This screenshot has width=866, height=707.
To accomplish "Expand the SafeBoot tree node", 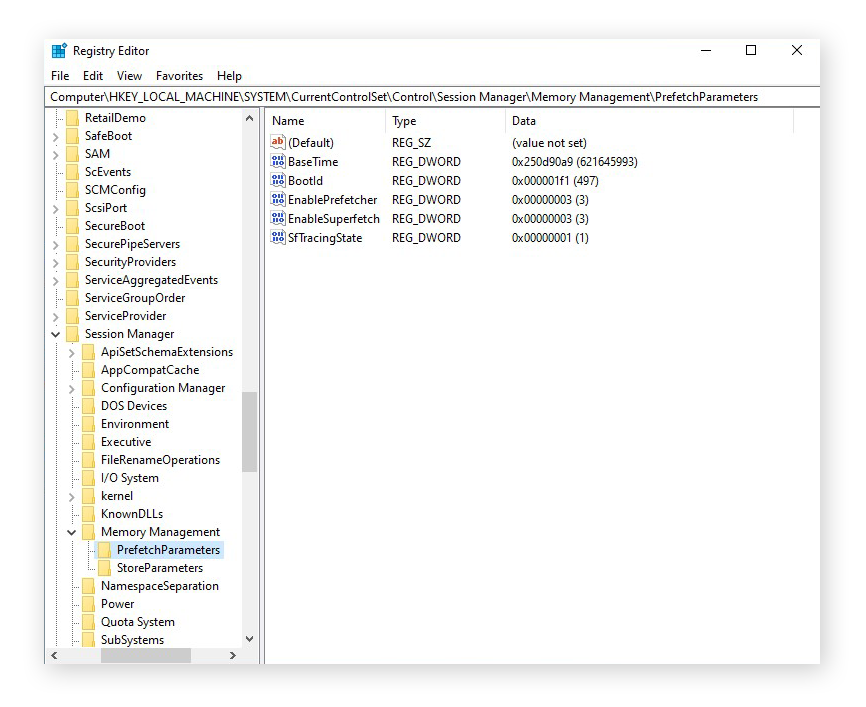I will tap(55, 136).
